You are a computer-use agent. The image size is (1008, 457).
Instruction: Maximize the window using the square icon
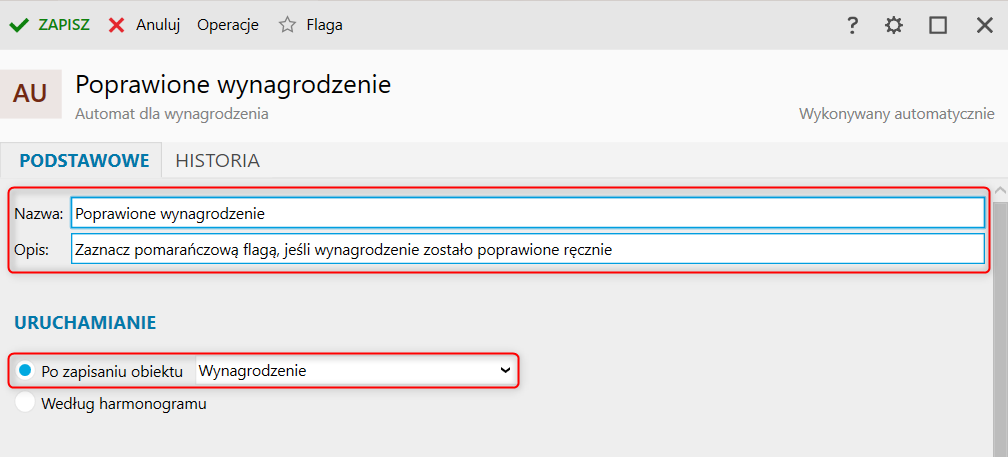(938, 25)
